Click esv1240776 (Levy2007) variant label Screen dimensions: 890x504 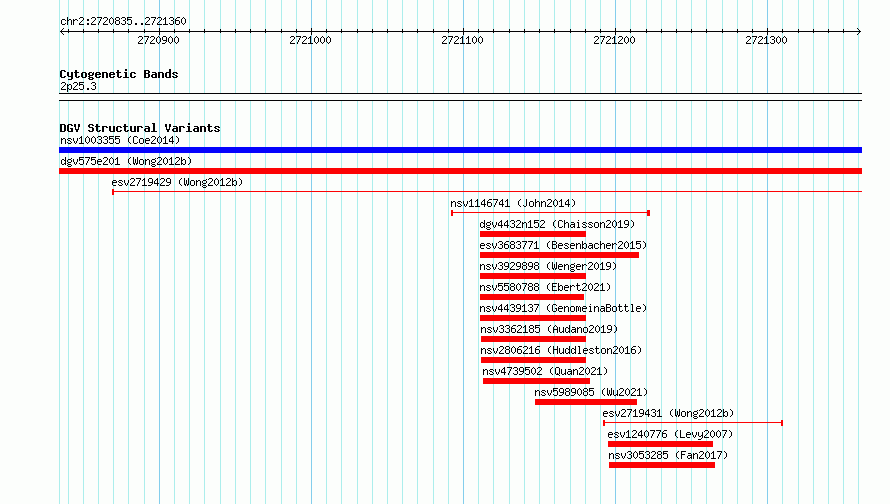coord(670,434)
